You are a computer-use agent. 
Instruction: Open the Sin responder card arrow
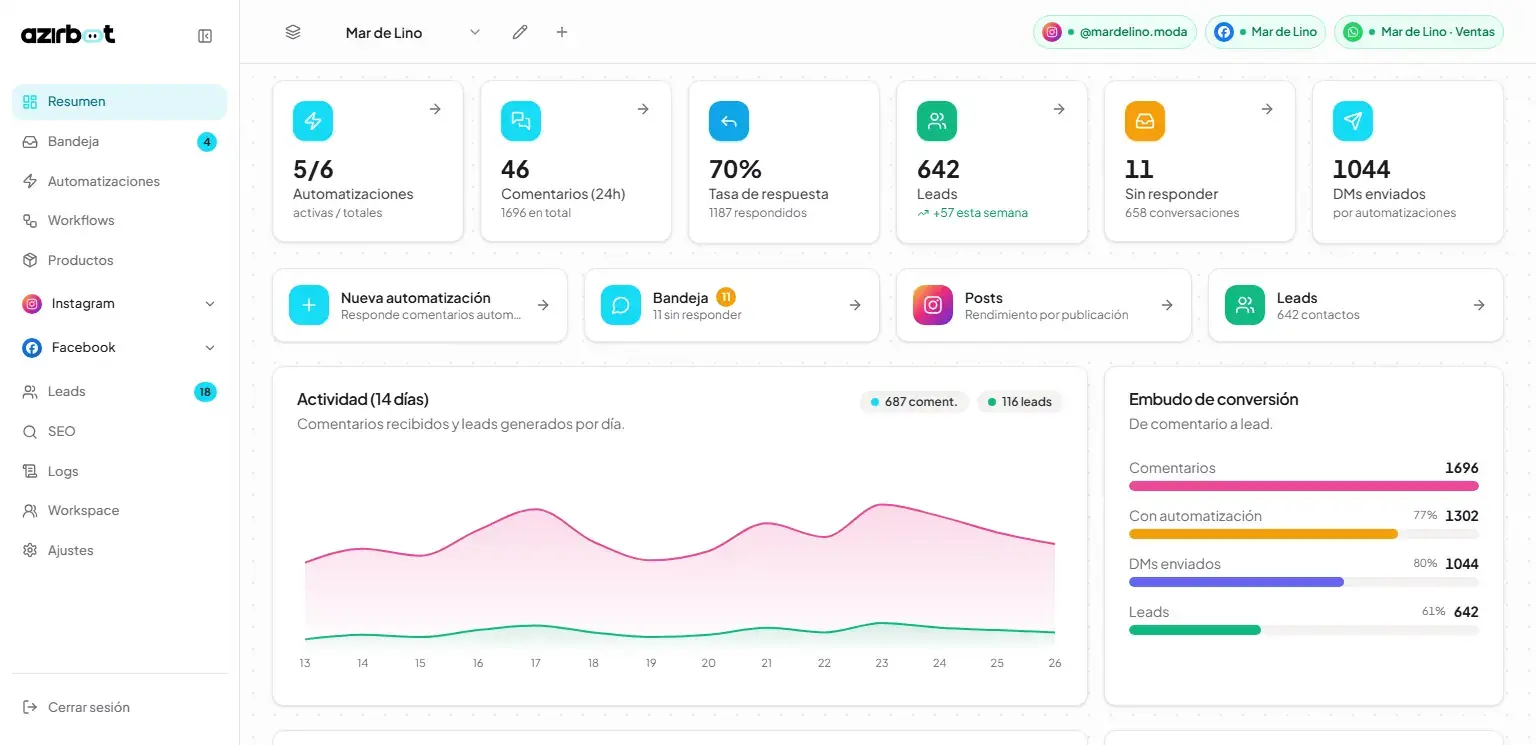pyautogui.click(x=1267, y=109)
